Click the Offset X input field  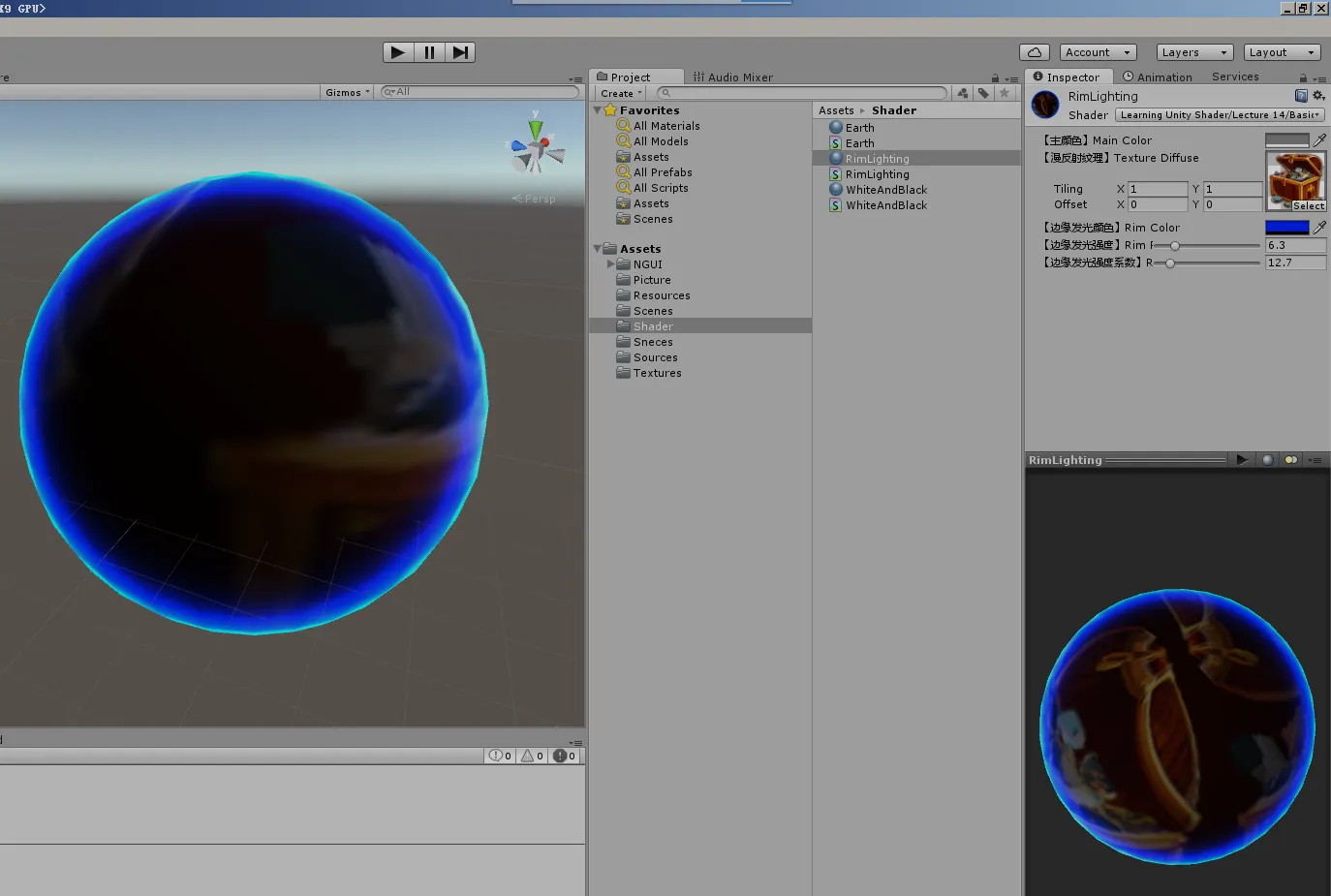[x=1158, y=204]
